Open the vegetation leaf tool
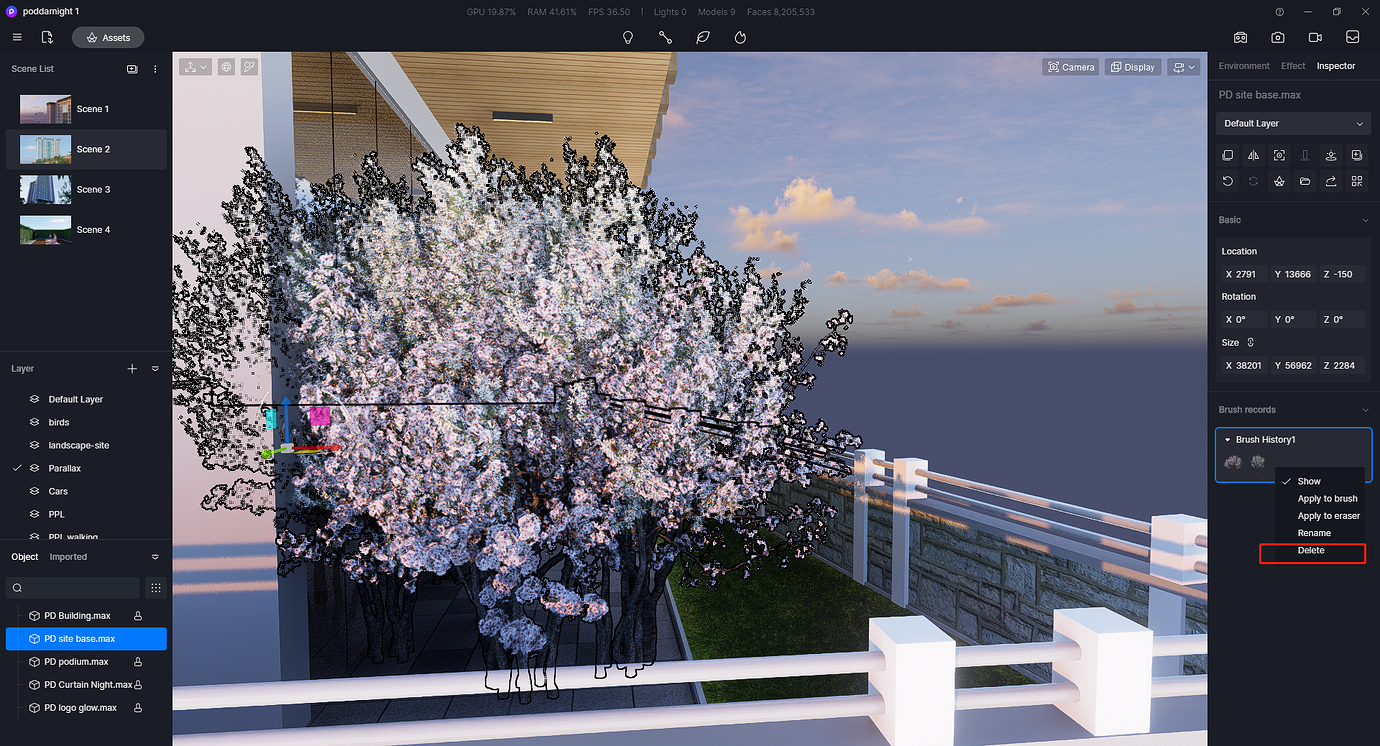The width and height of the screenshot is (1380, 746). click(702, 37)
